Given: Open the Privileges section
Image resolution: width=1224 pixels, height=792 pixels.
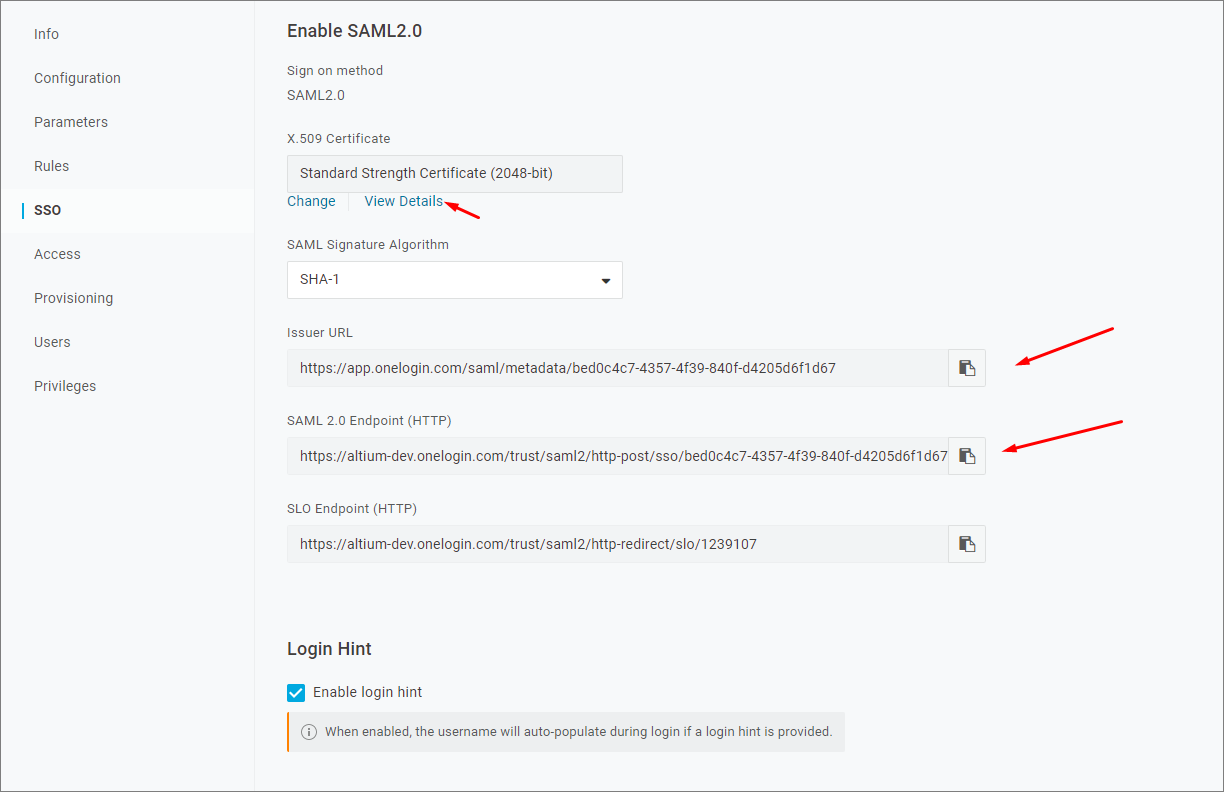Looking at the screenshot, I should pyautogui.click(x=65, y=386).
